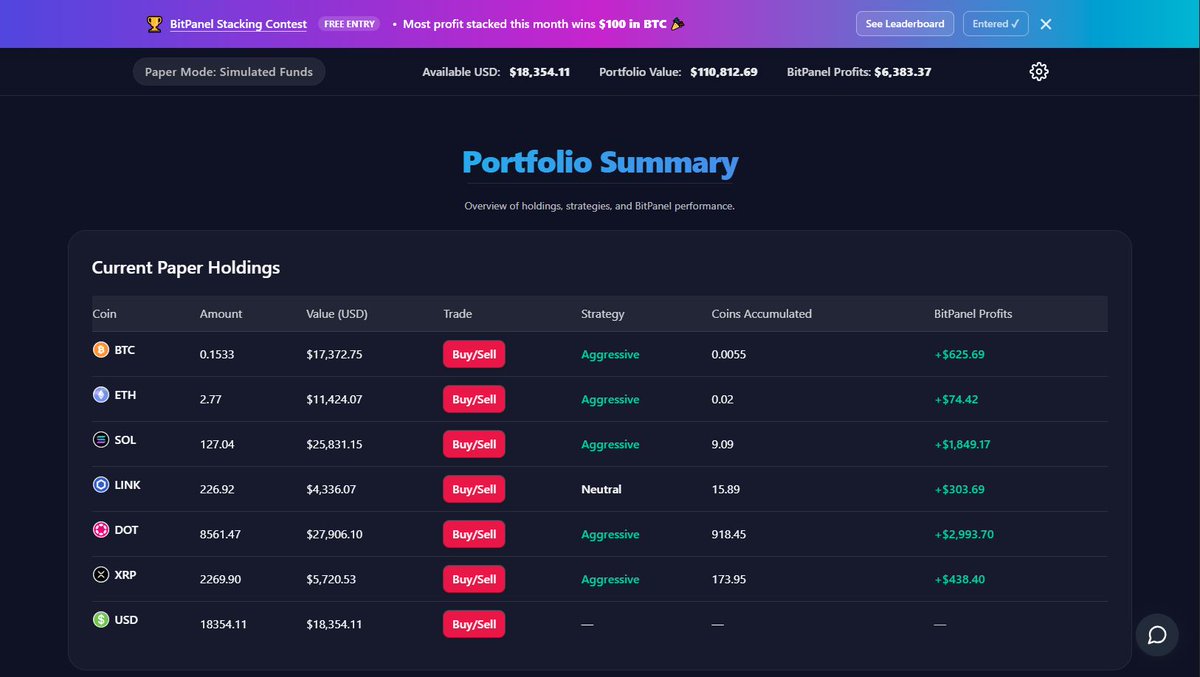Click the Paper Mode Simulated Funds pill

pyautogui.click(x=228, y=71)
